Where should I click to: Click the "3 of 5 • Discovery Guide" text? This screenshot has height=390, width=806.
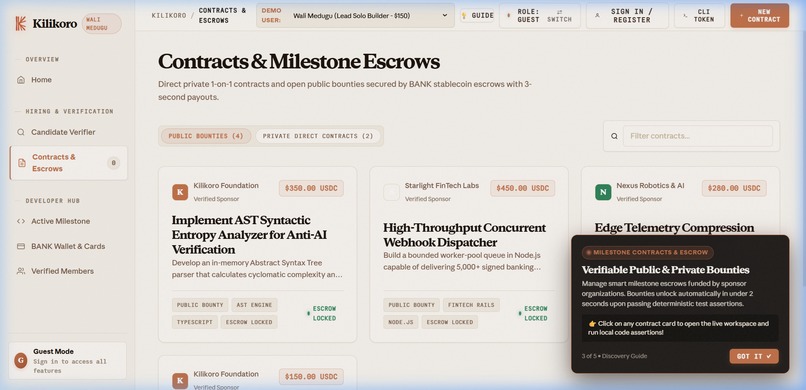(614, 356)
